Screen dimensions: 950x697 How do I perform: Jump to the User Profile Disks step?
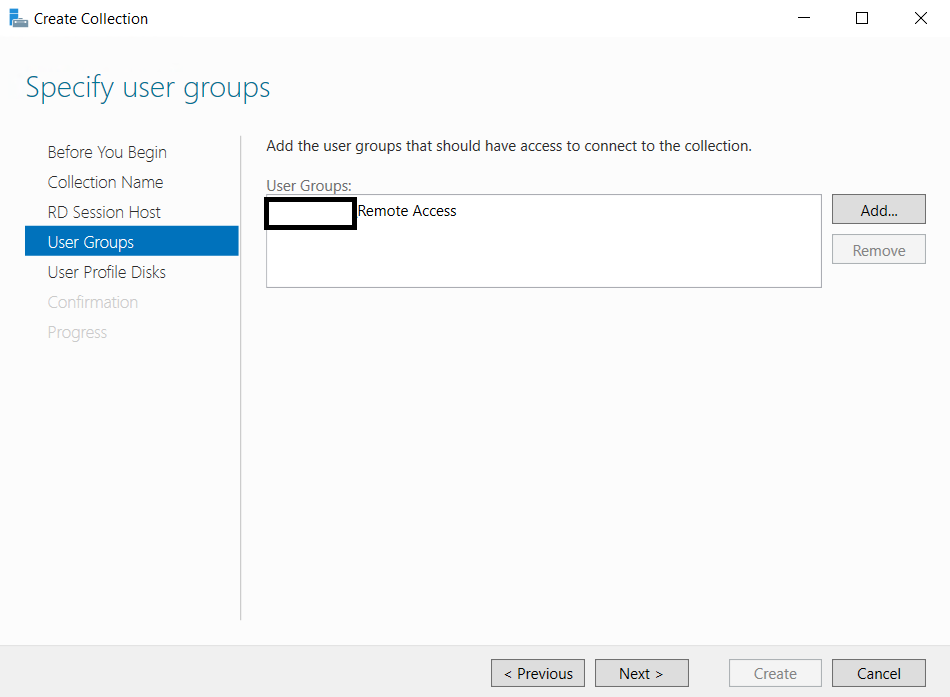[x=107, y=272]
